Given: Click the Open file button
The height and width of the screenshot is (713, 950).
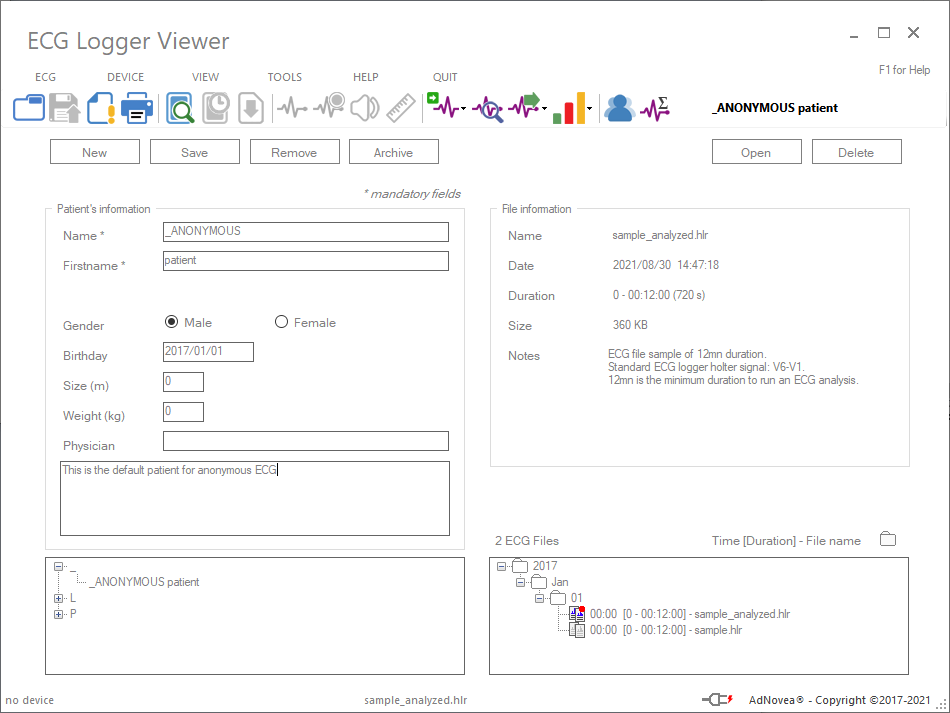Looking at the screenshot, I should point(757,152).
